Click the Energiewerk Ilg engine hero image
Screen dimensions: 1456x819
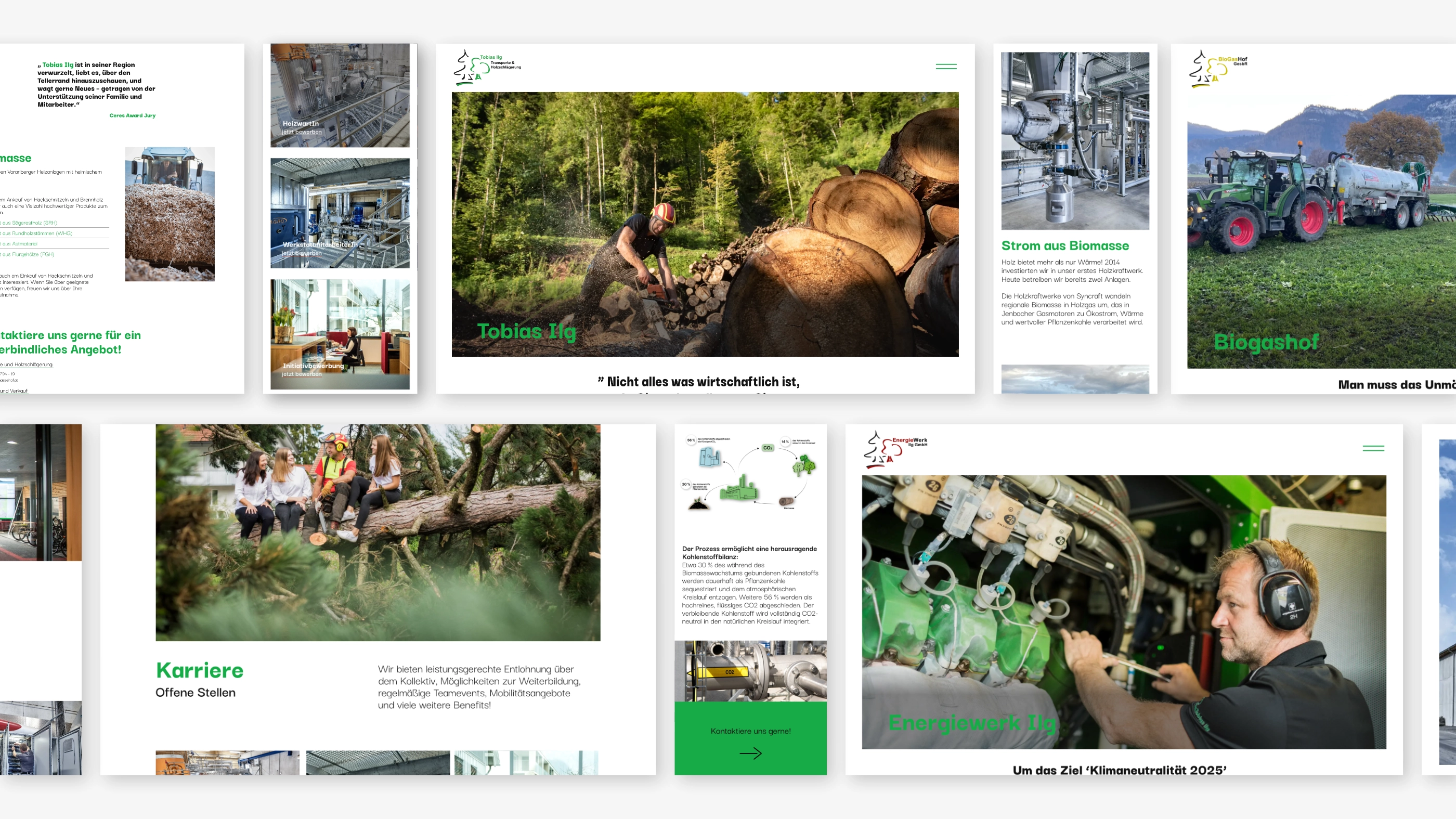point(1124,612)
